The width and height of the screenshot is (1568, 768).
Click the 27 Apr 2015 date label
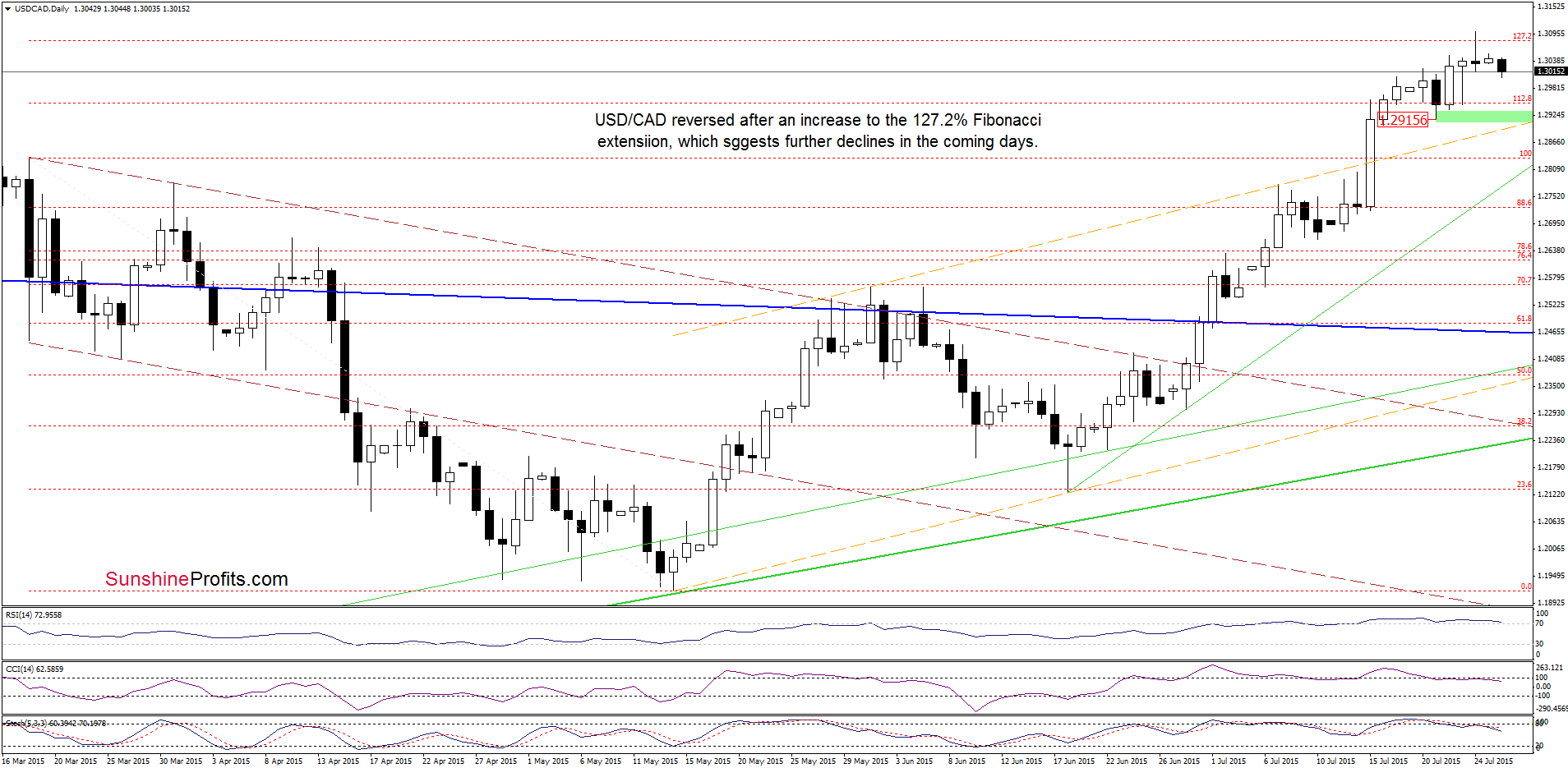496,761
